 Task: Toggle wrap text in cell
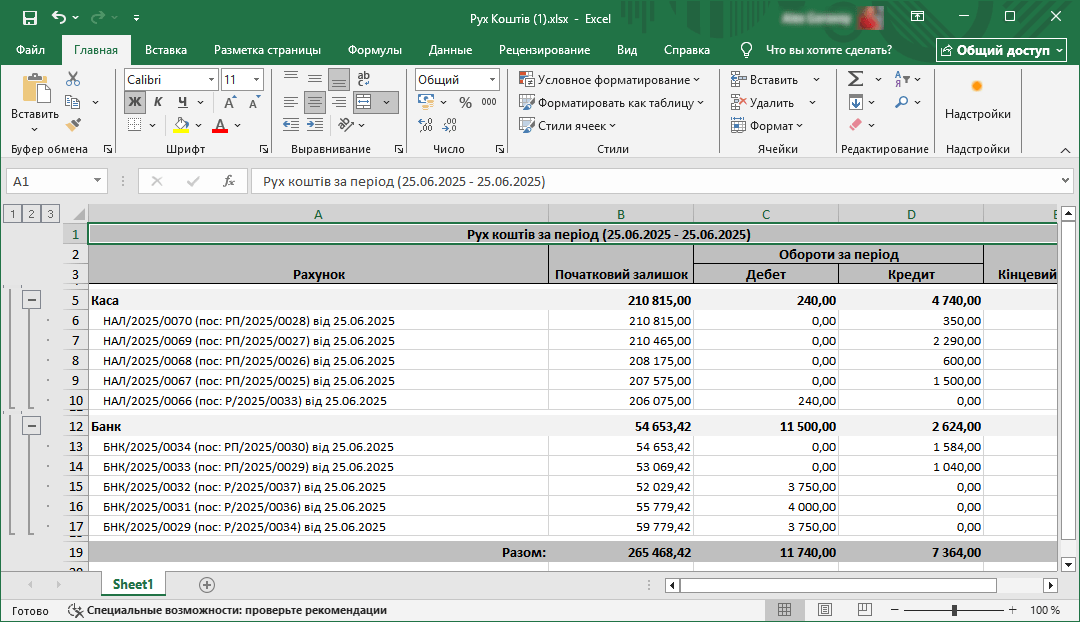click(364, 79)
